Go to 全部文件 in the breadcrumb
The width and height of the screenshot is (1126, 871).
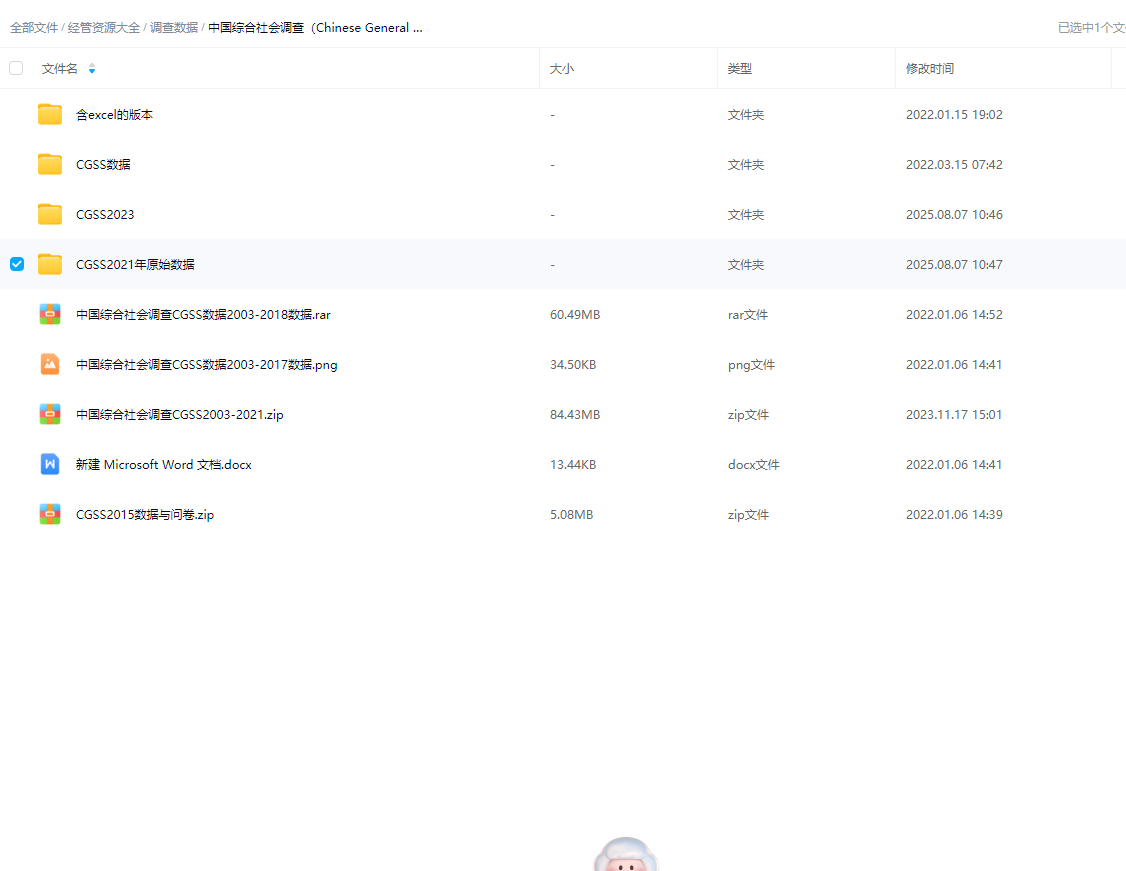tap(34, 28)
